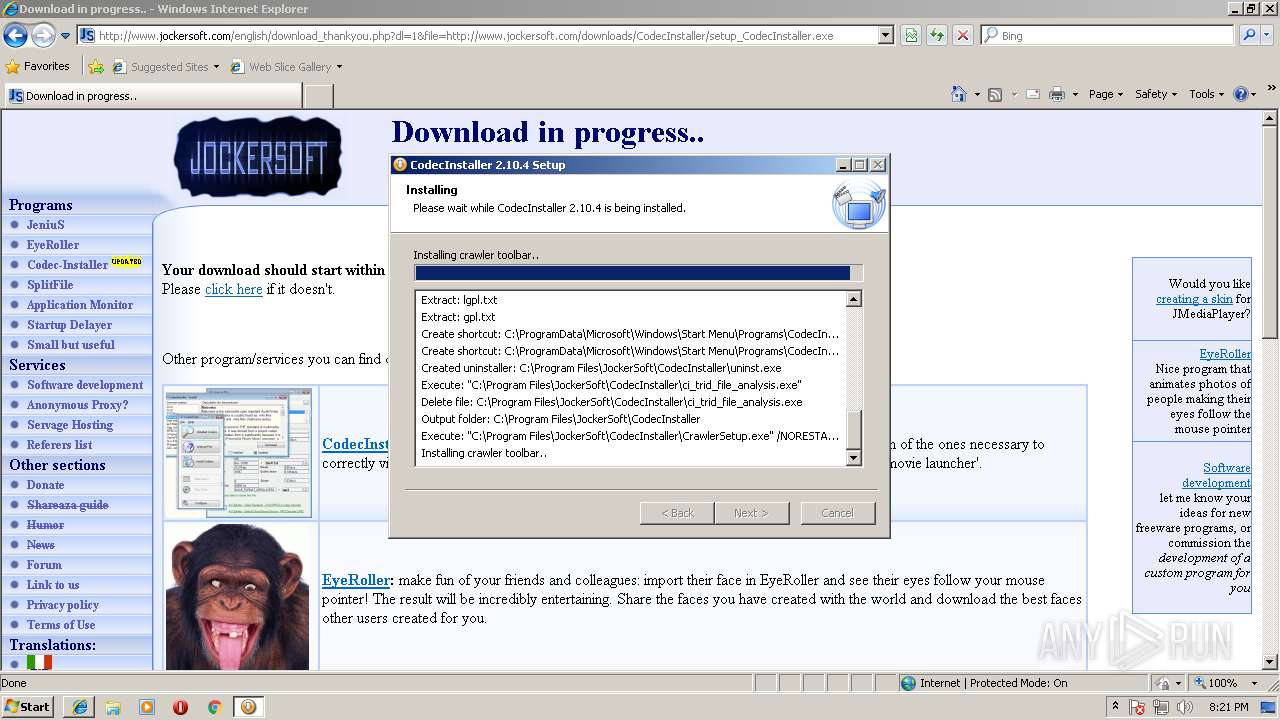Open the Page menu
Viewport: 1280px width, 720px height.
pos(1106,94)
